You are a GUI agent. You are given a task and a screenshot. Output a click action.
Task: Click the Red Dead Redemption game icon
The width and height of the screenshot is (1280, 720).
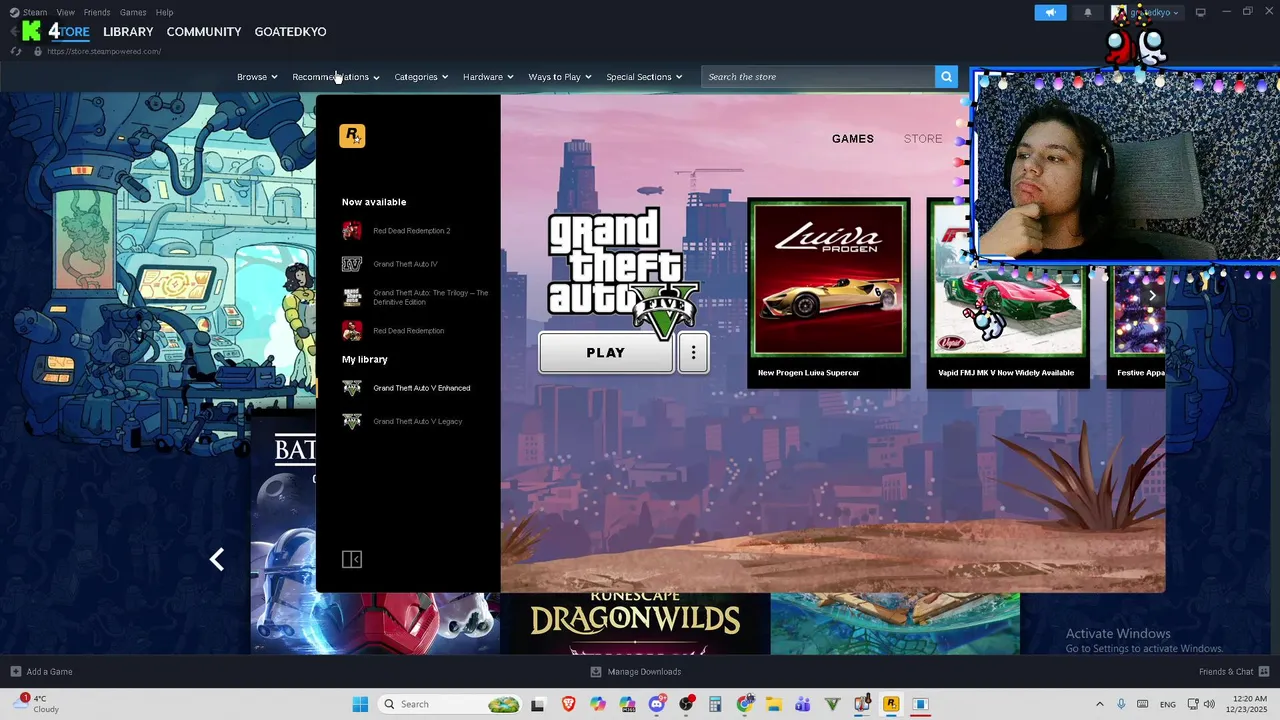(x=352, y=331)
